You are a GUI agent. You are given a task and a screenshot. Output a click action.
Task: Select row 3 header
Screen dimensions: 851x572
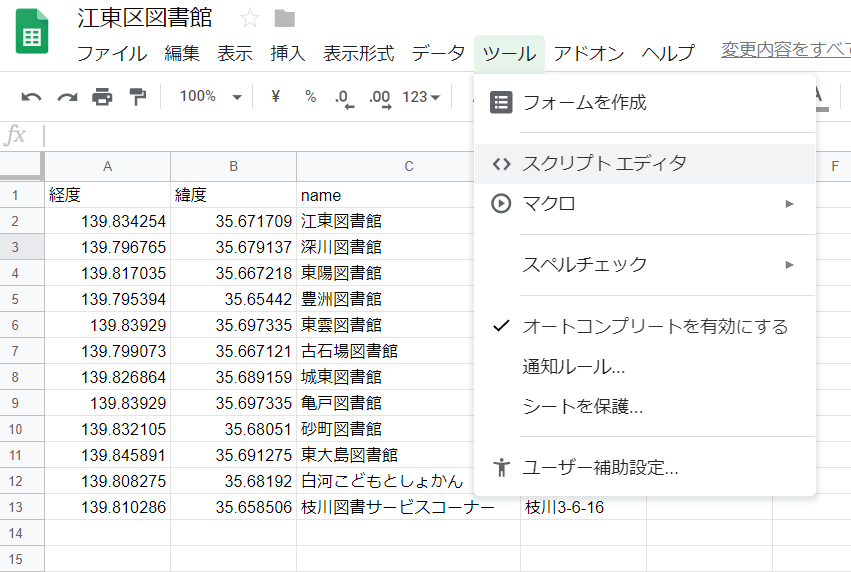pyautogui.click(x=22, y=247)
